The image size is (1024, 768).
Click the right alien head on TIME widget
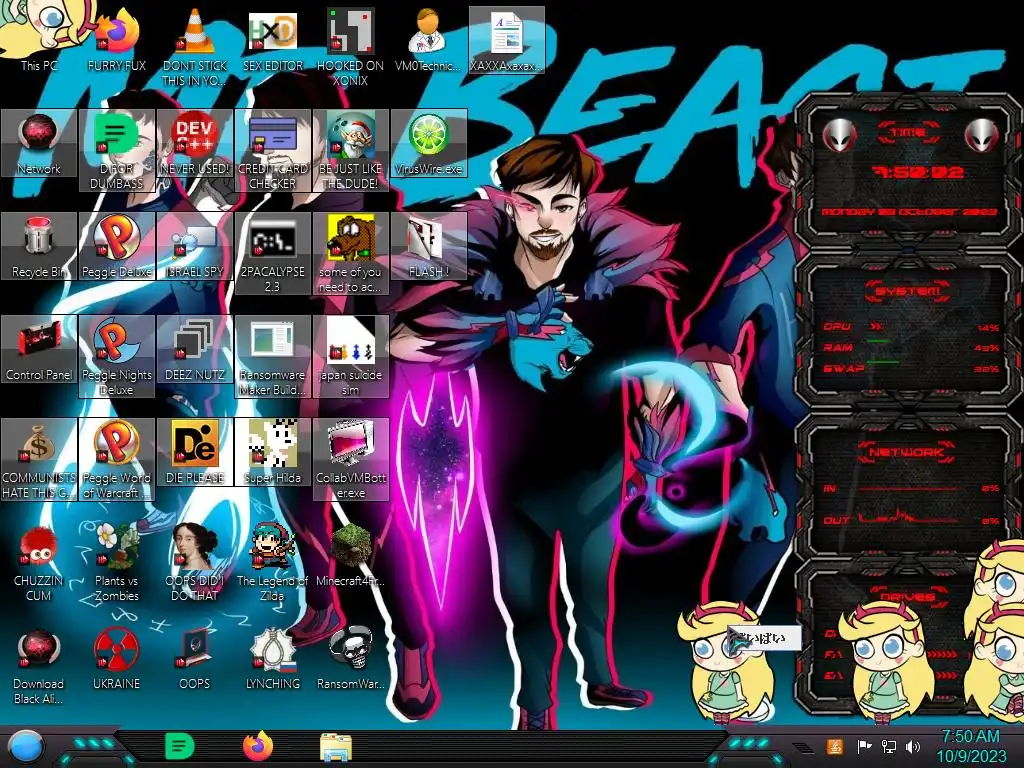[982, 136]
